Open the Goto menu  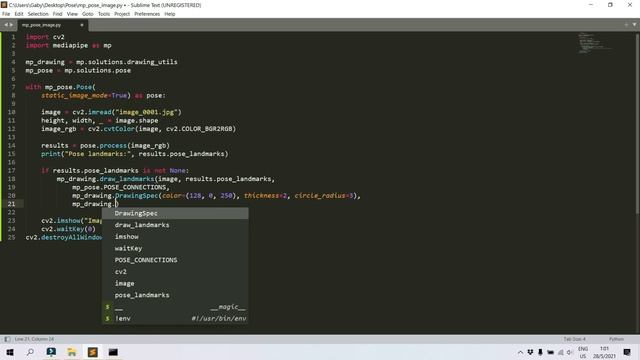[88, 14]
